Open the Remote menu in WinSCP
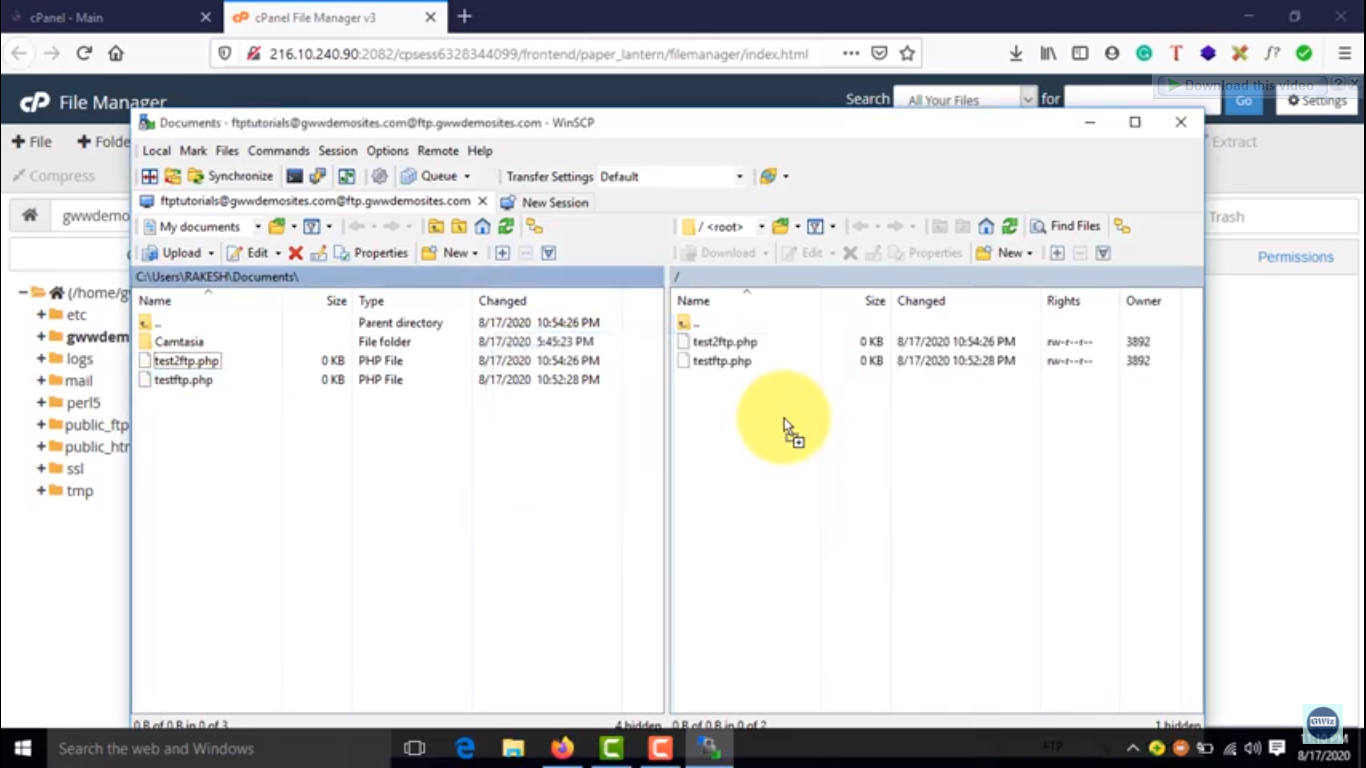The image size is (1366, 768). 438,151
